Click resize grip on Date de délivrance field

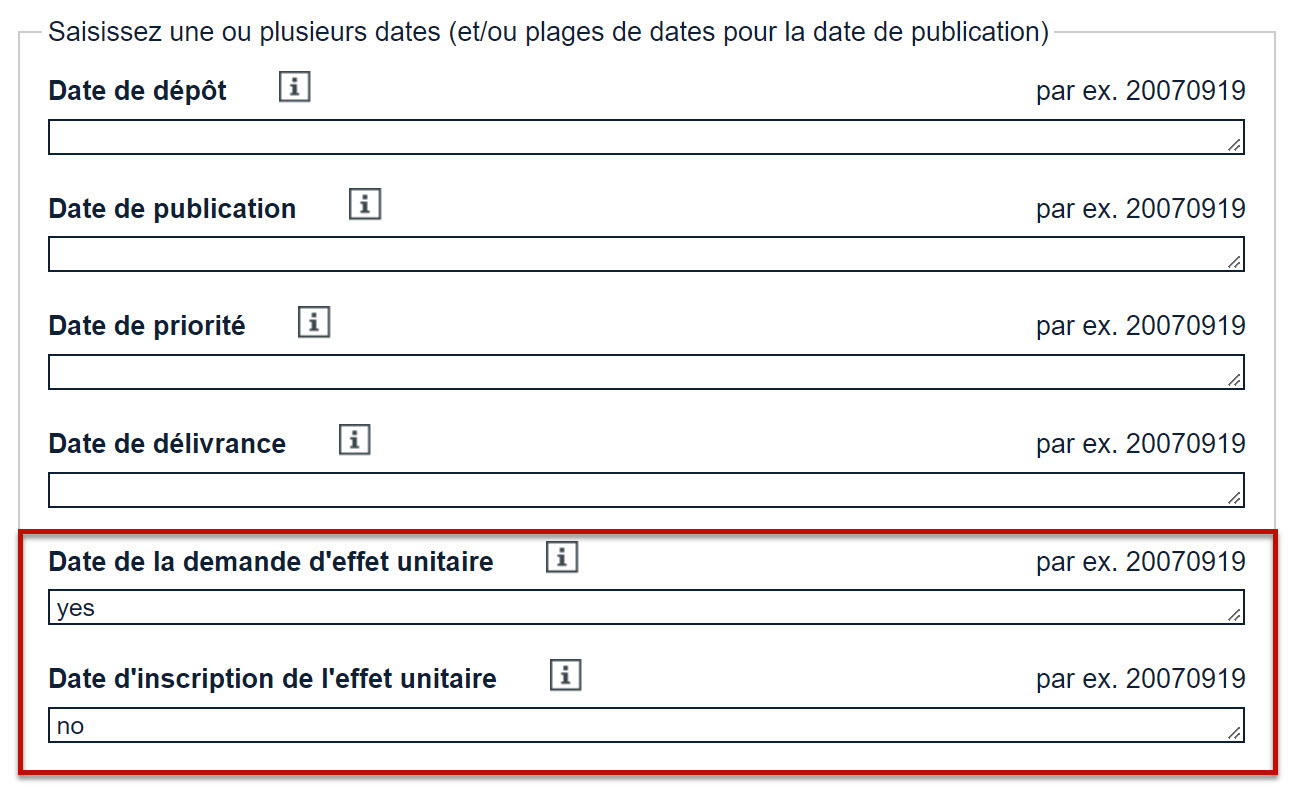1236,498
